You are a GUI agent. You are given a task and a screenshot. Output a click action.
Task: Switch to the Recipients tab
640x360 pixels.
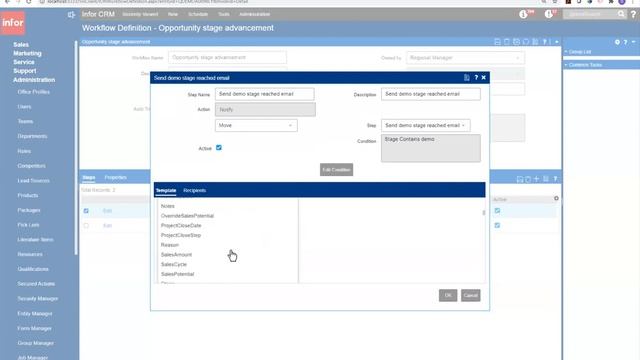194,191
